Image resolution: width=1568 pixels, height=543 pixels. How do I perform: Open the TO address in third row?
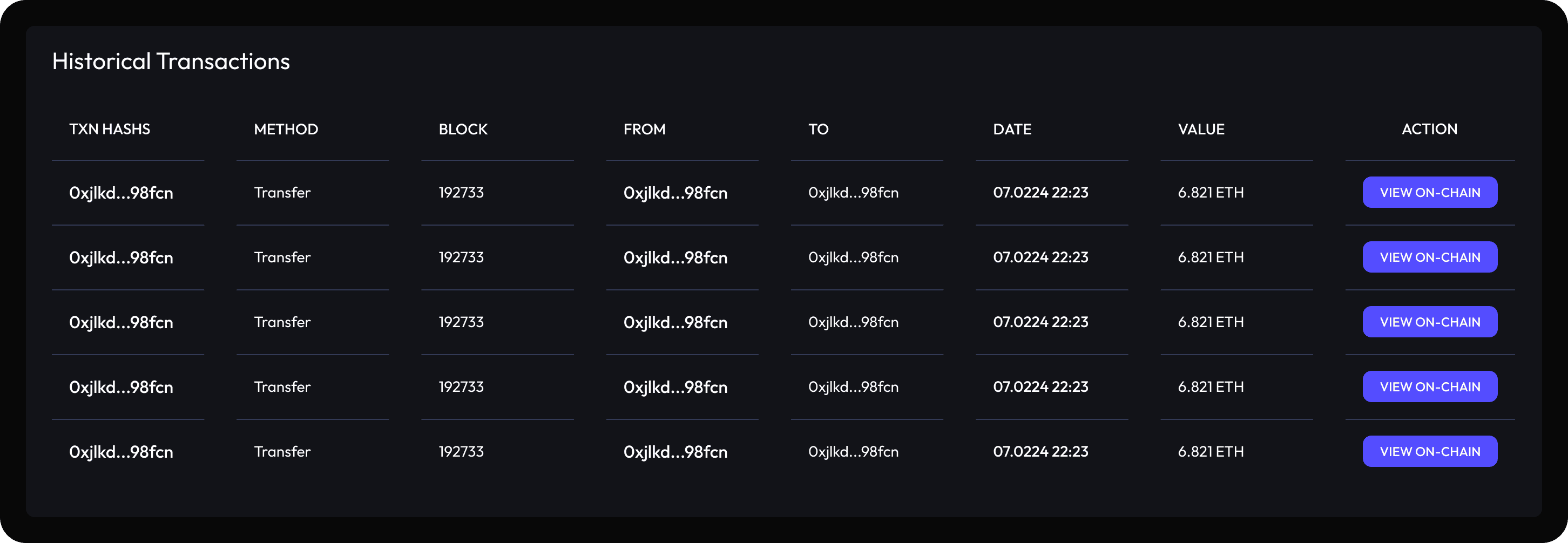[854, 322]
